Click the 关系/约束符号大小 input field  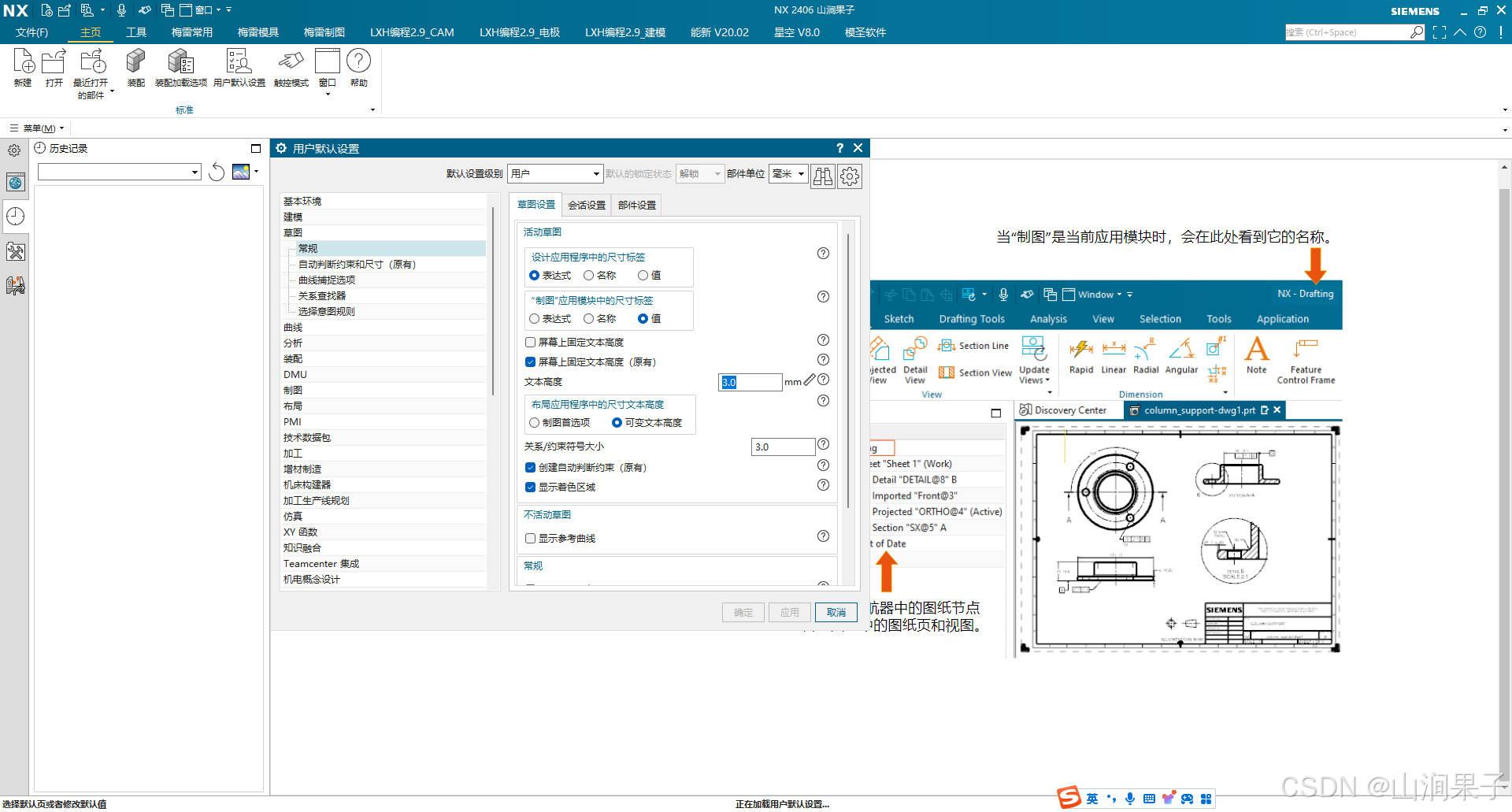784,447
